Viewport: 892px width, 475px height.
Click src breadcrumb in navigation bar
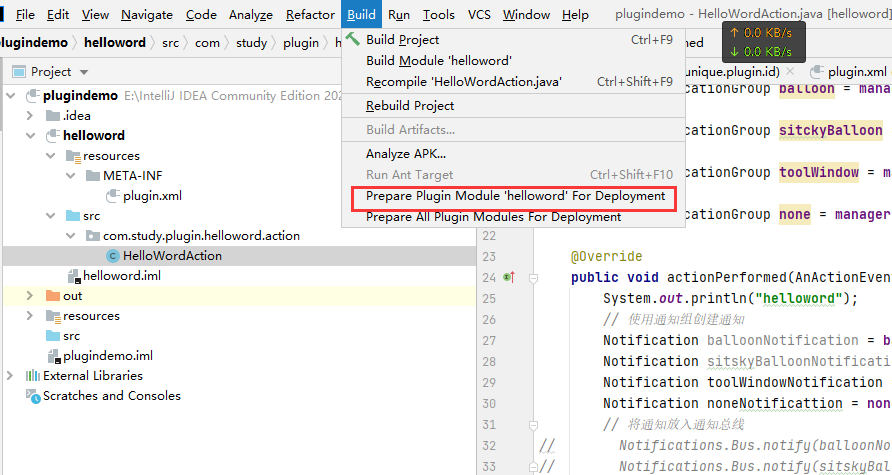tap(170, 43)
